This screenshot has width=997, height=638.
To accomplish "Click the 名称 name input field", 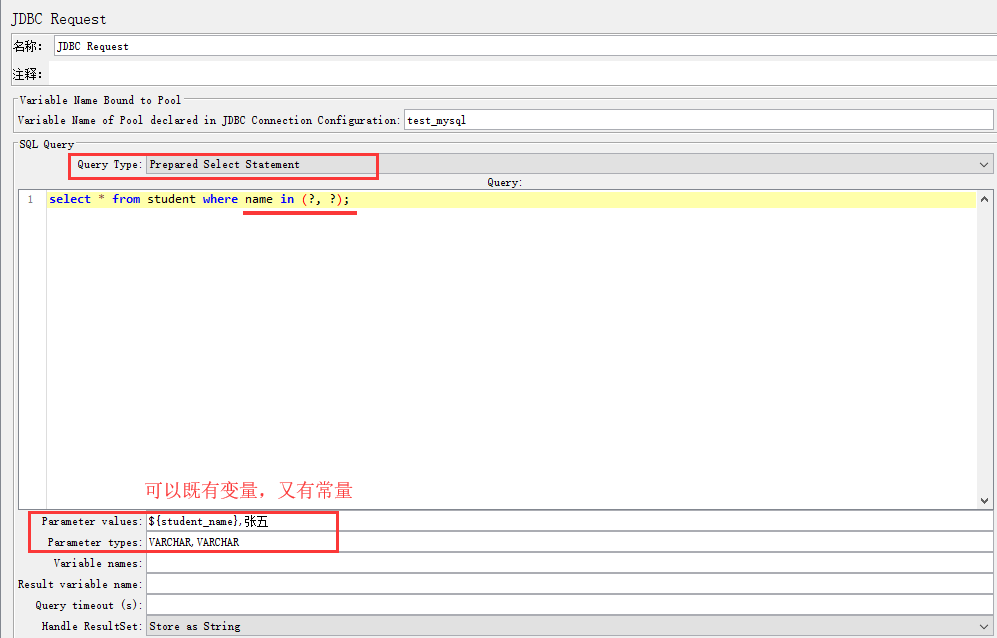I will tap(520, 46).
